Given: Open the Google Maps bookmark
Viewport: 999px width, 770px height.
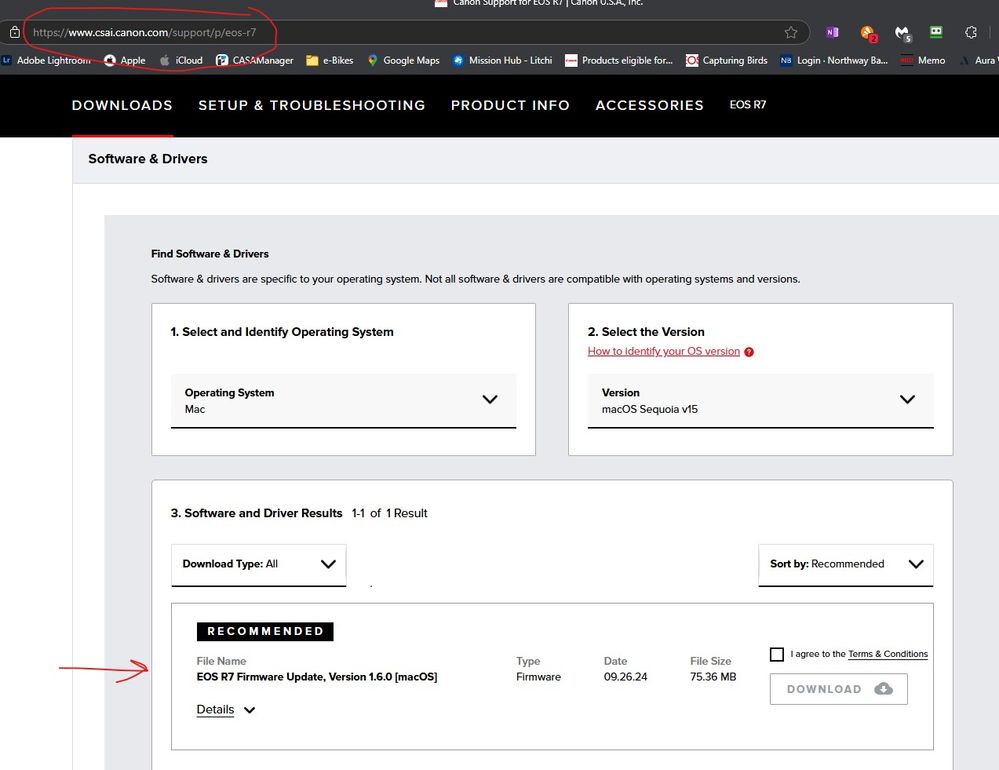Looking at the screenshot, I should (x=403, y=60).
